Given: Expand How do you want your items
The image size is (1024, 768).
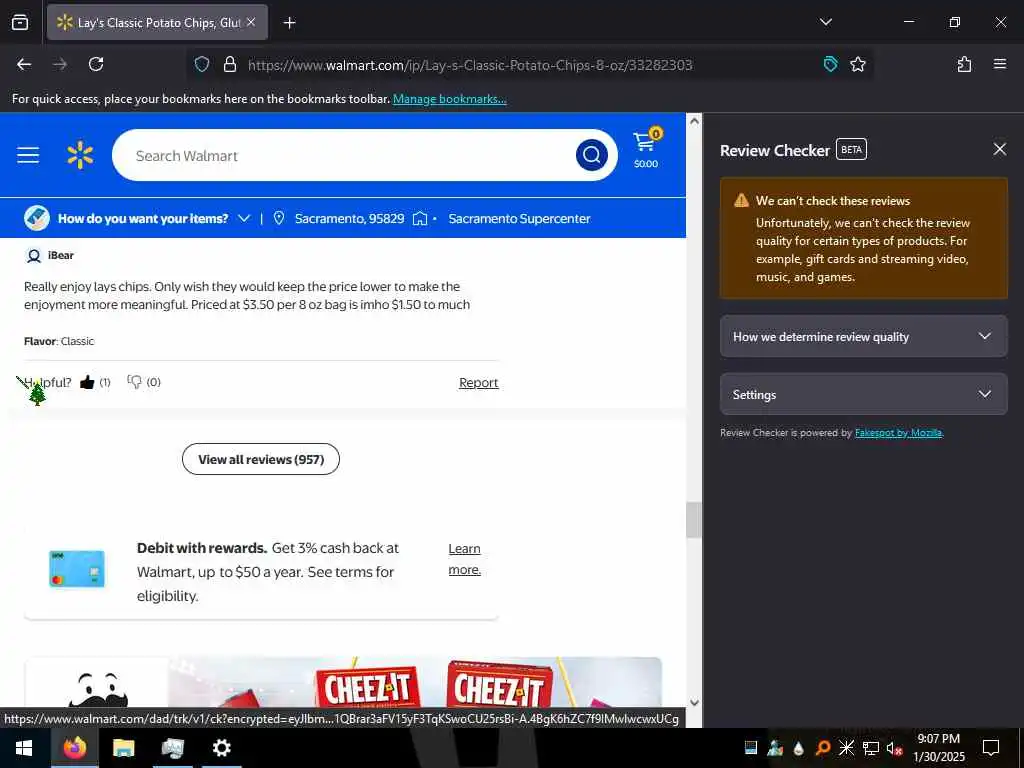Looking at the screenshot, I should pyautogui.click(x=153, y=219).
